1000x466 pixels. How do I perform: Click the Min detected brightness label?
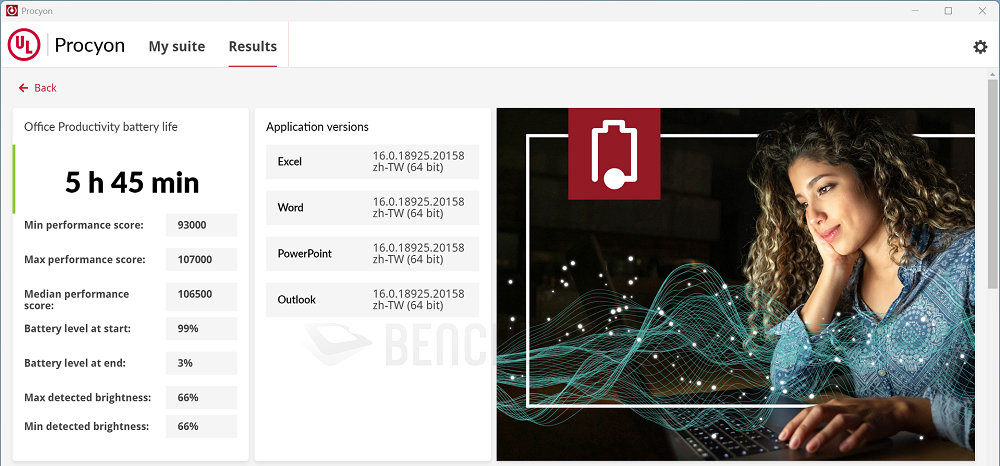click(x=86, y=426)
